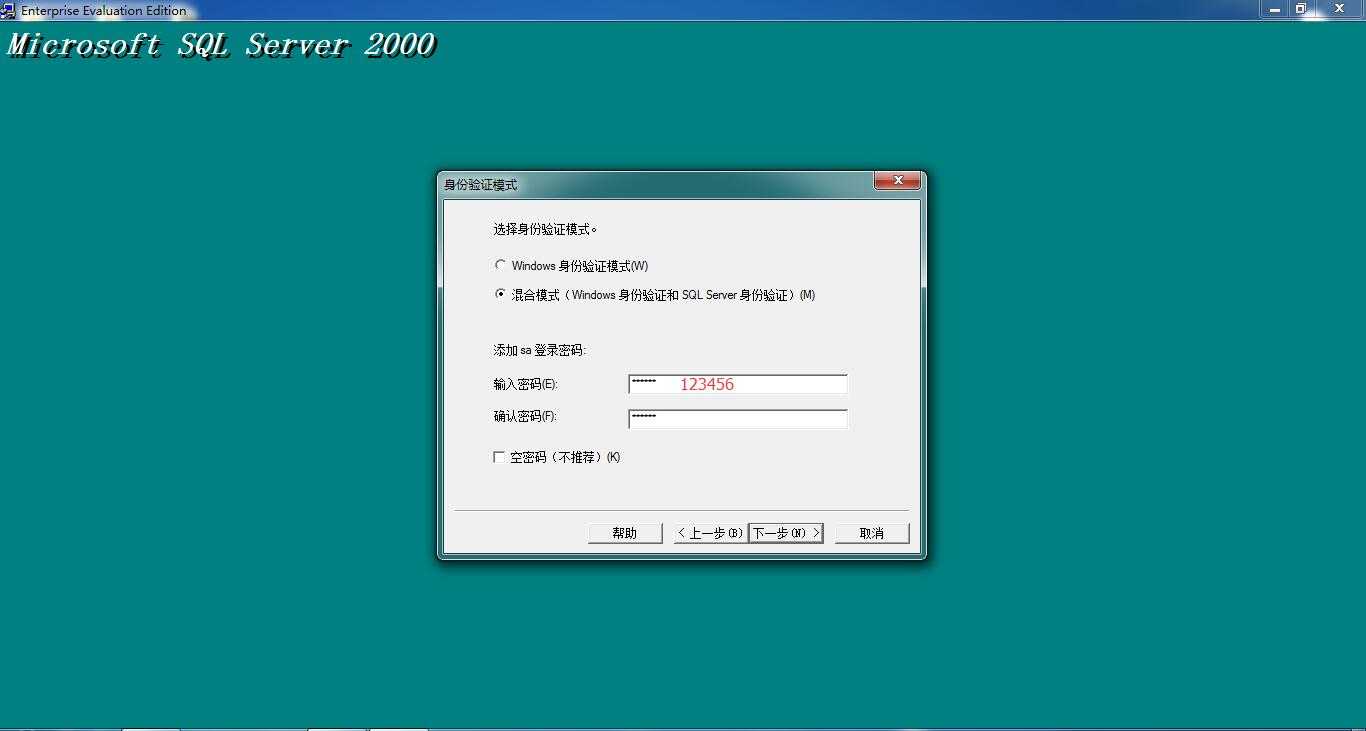Image resolution: width=1366 pixels, height=731 pixels.
Task: Click the 身份验证模式 dialog title text
Action: (x=481, y=185)
